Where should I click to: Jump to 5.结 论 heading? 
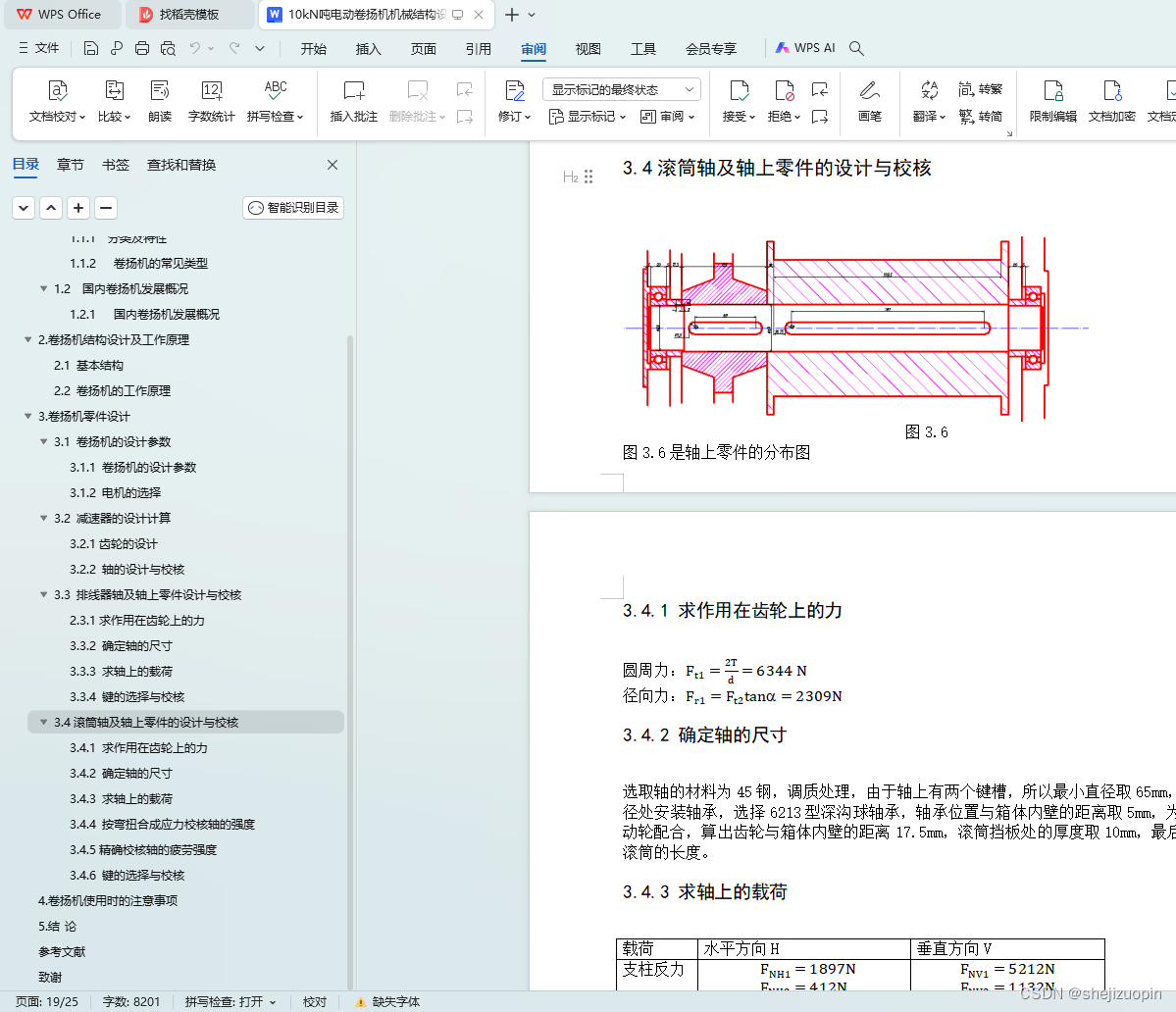57,926
